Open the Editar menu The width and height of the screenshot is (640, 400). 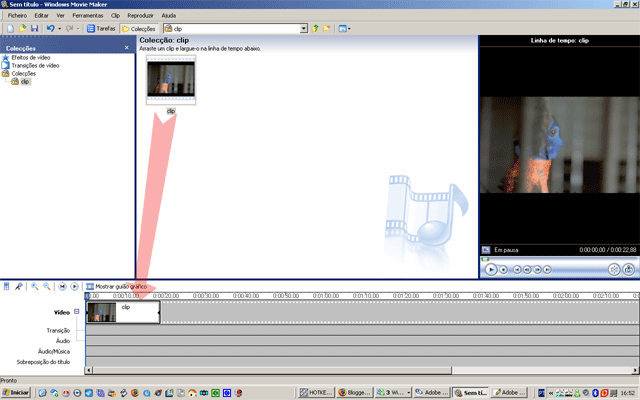coord(41,16)
